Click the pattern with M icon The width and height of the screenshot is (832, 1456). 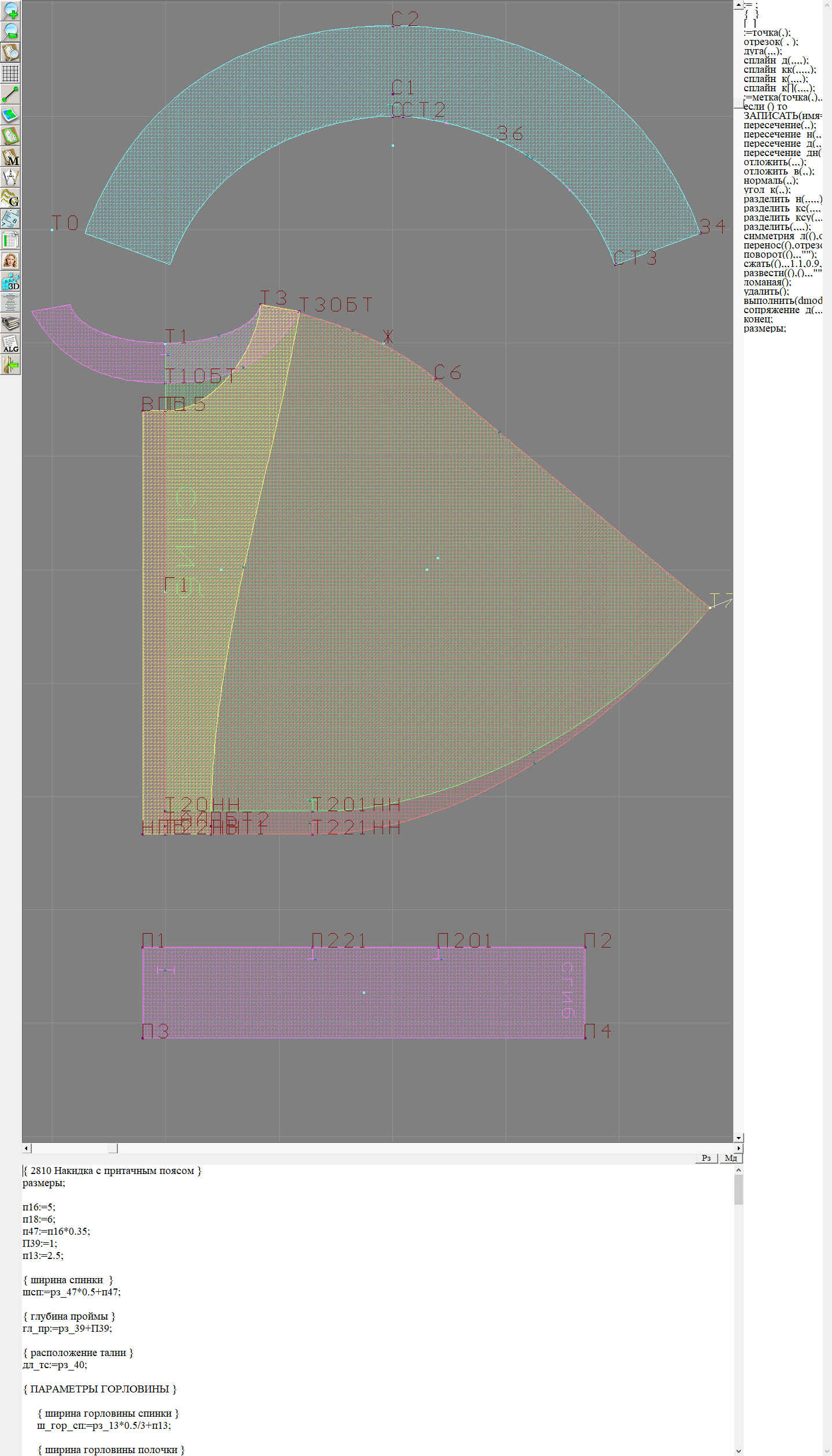pos(10,157)
